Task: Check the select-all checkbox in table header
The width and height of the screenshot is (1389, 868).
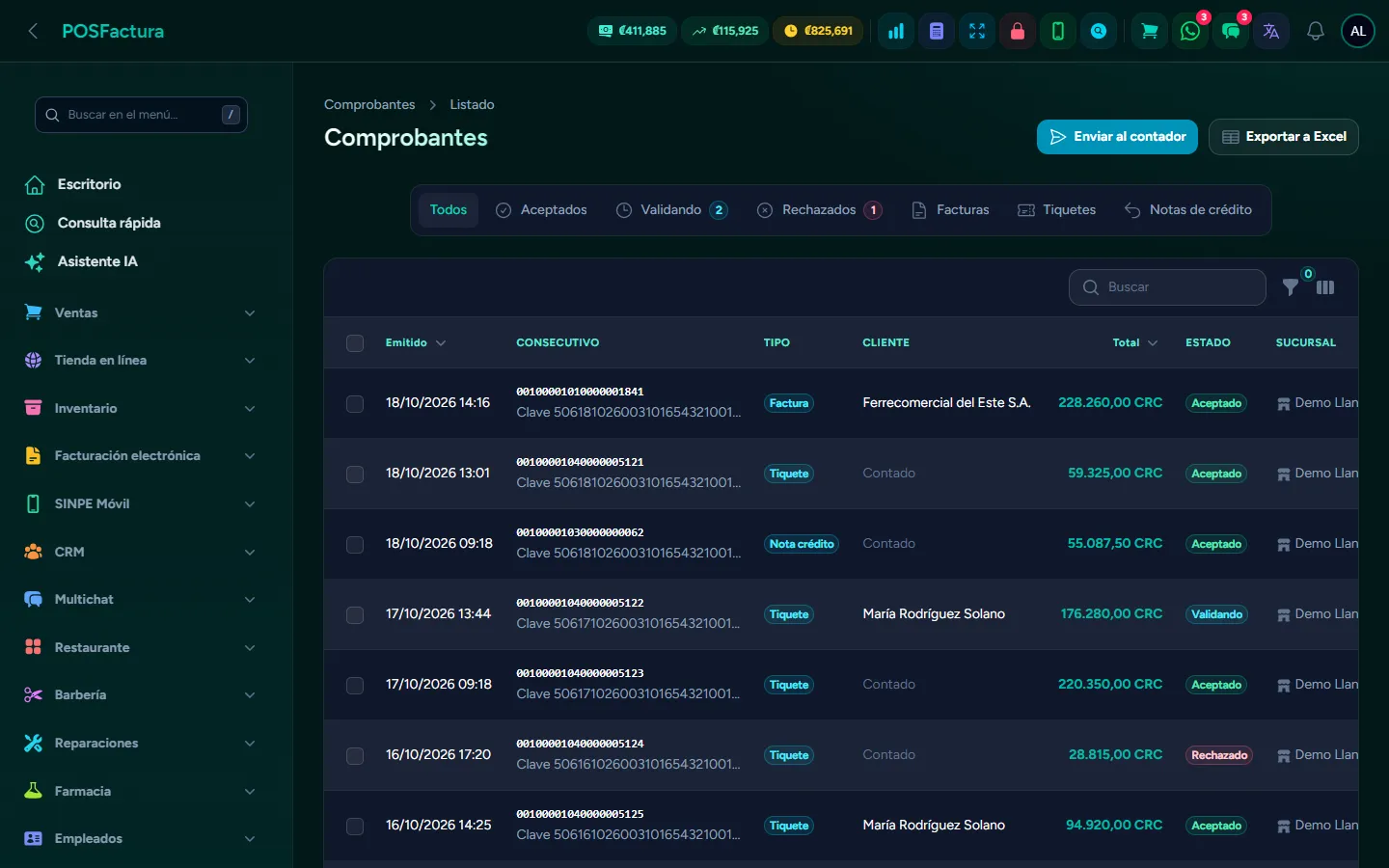Action: click(355, 343)
